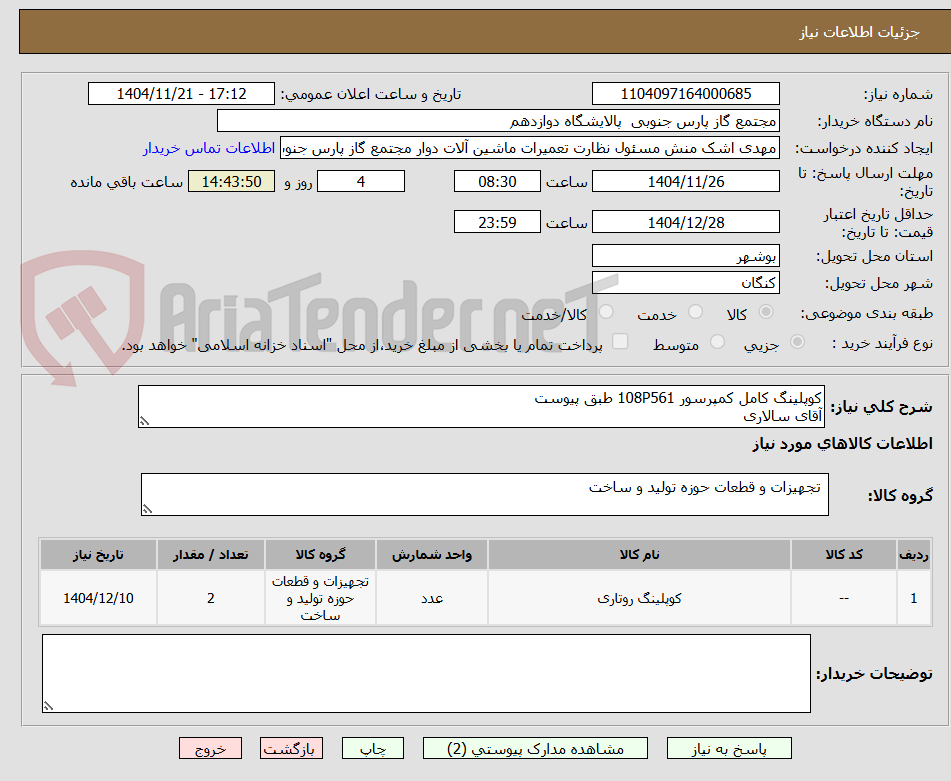Click the deadline hour field 08:30
Screen dimensions: 951x781
pyautogui.click(x=497, y=181)
